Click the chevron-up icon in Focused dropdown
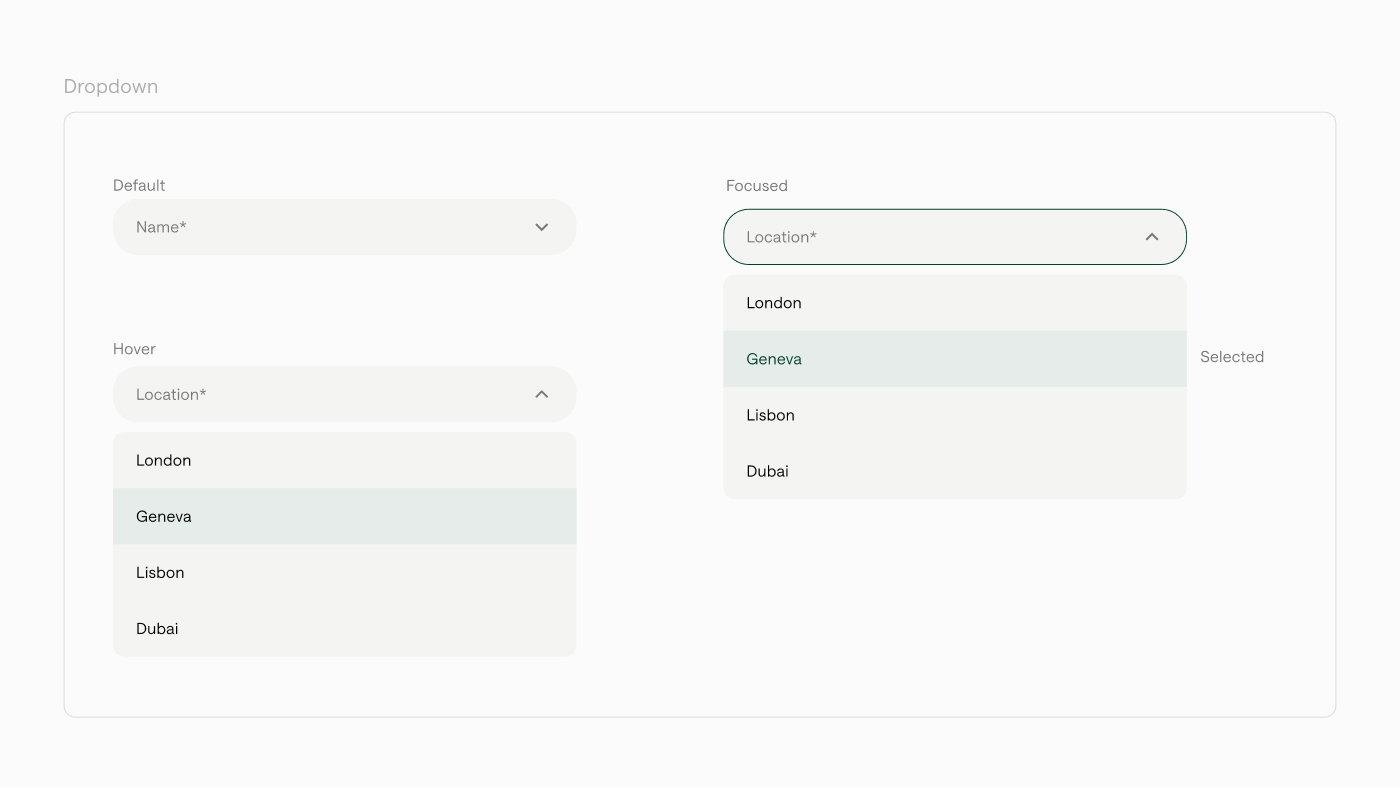 pos(1151,237)
